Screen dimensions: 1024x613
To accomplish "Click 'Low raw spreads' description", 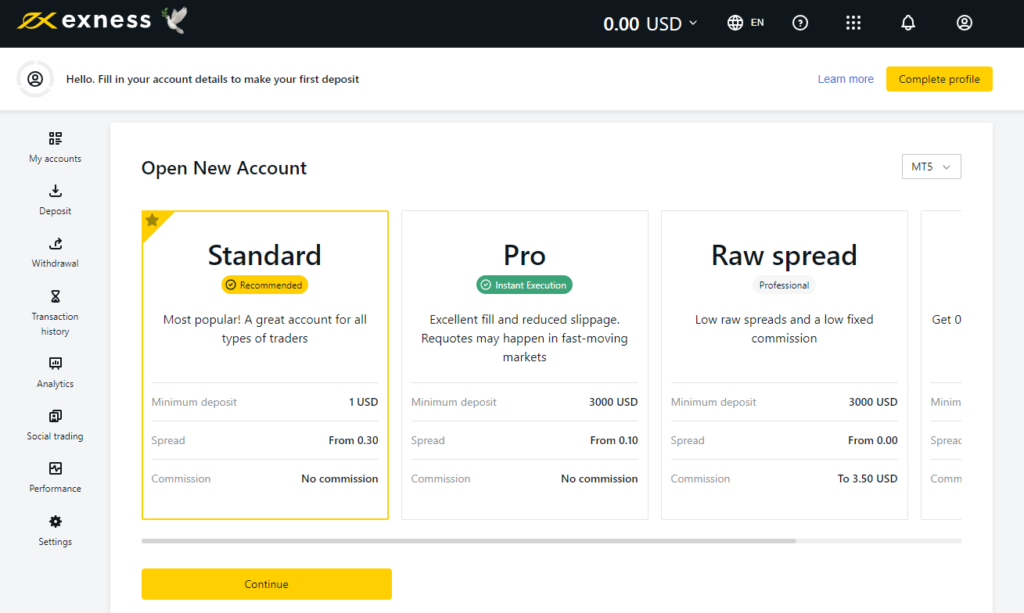I will pos(784,329).
